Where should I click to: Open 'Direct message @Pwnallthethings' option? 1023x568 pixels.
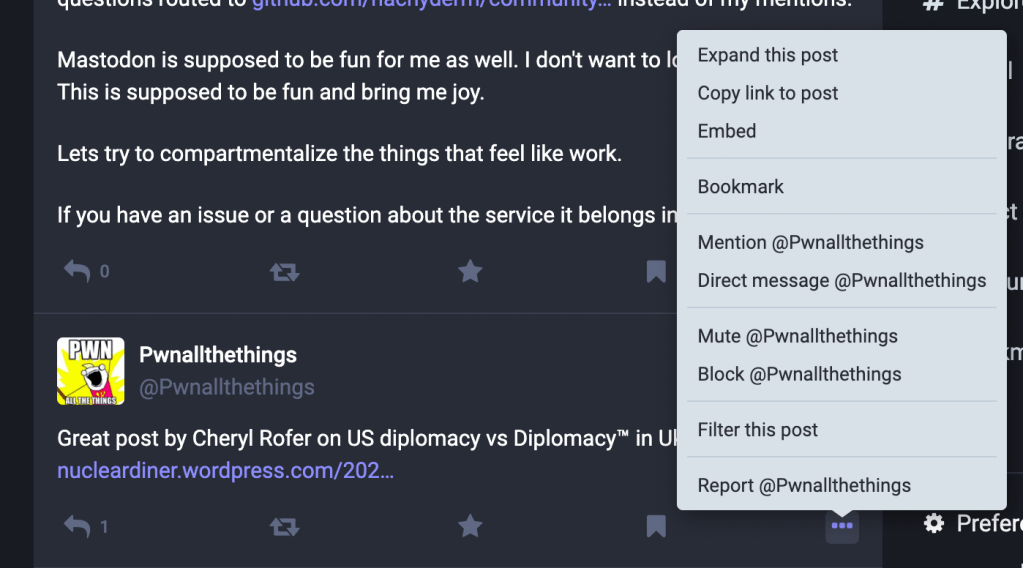point(842,281)
